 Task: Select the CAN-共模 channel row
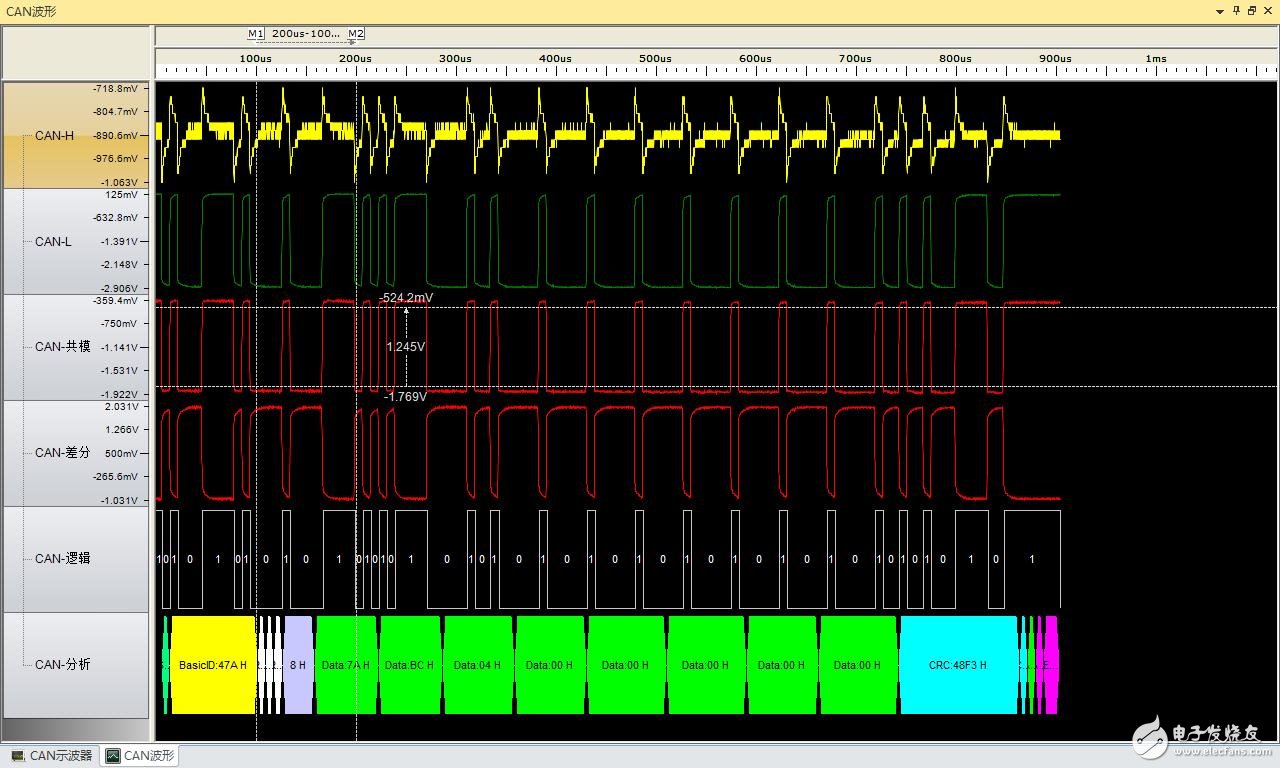[x=62, y=347]
